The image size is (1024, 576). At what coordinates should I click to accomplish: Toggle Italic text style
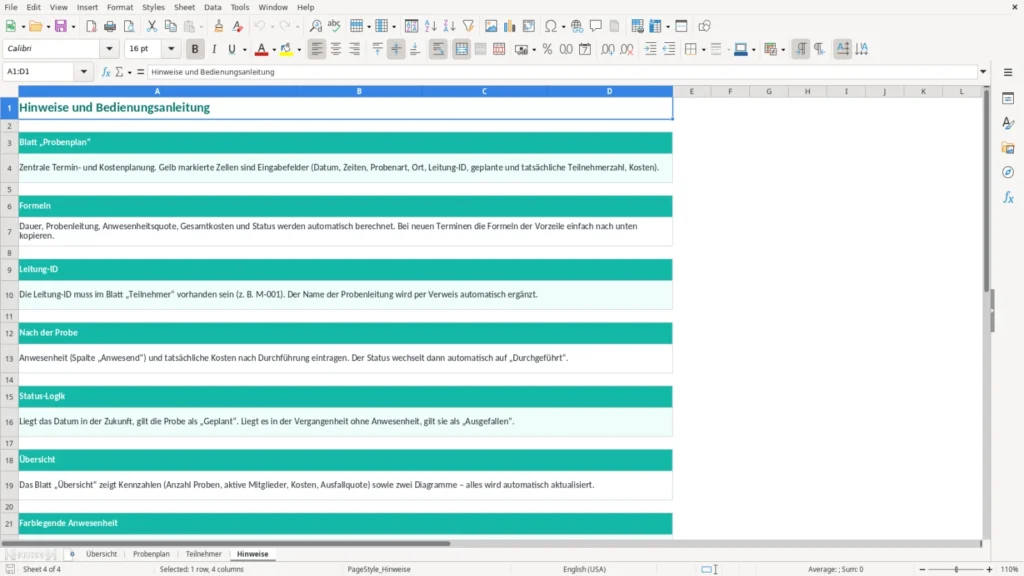coord(214,49)
